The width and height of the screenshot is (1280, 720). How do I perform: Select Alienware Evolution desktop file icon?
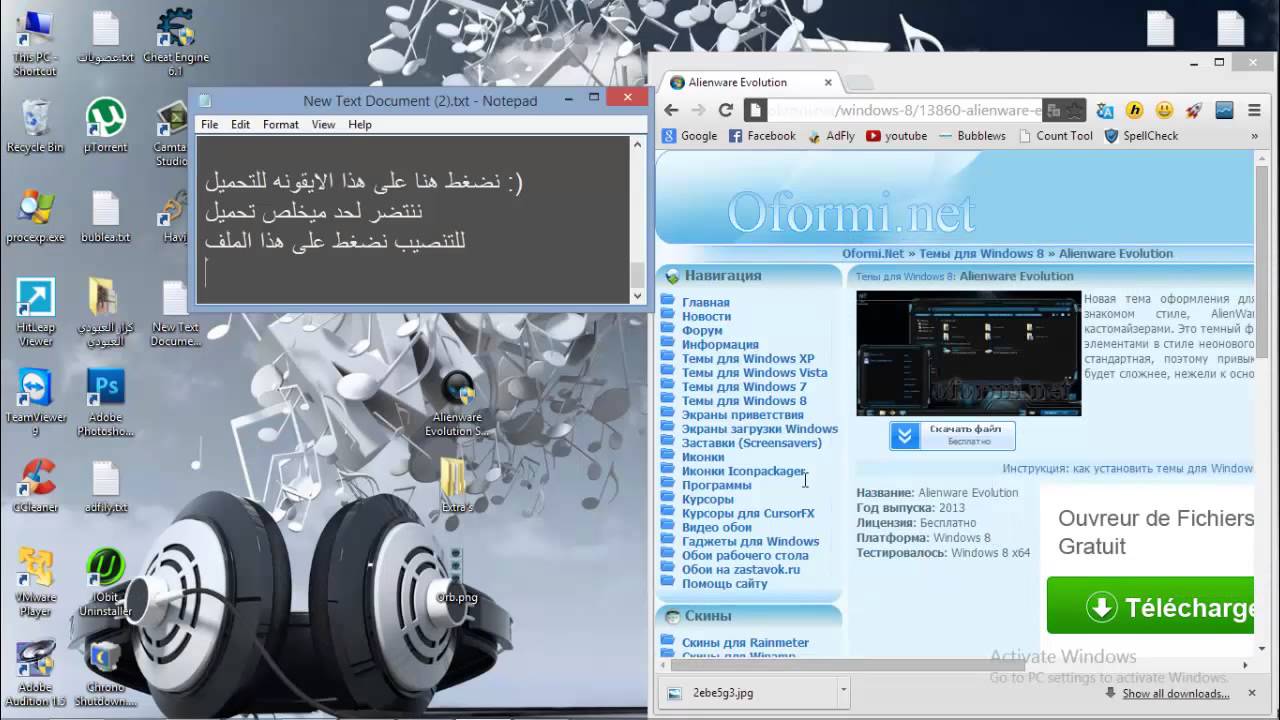pos(458,404)
